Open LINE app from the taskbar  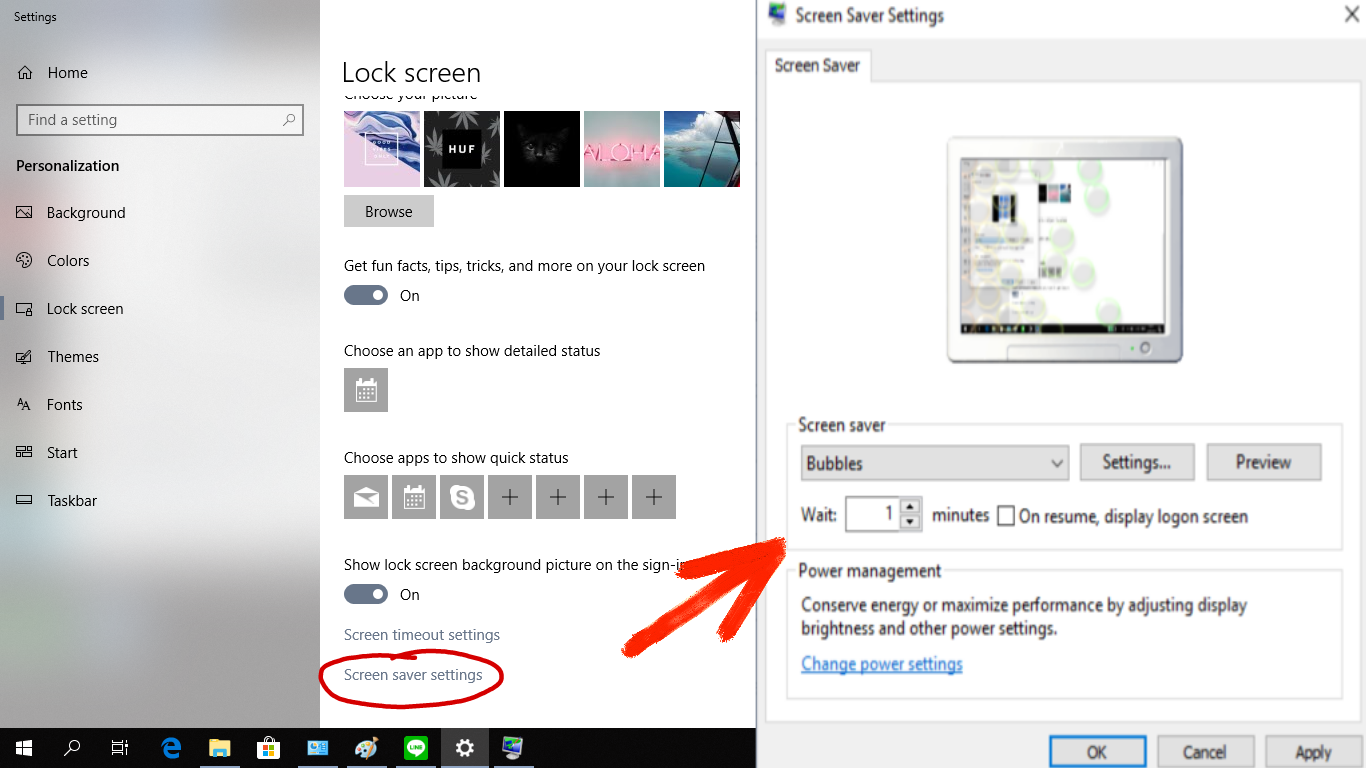(x=415, y=747)
